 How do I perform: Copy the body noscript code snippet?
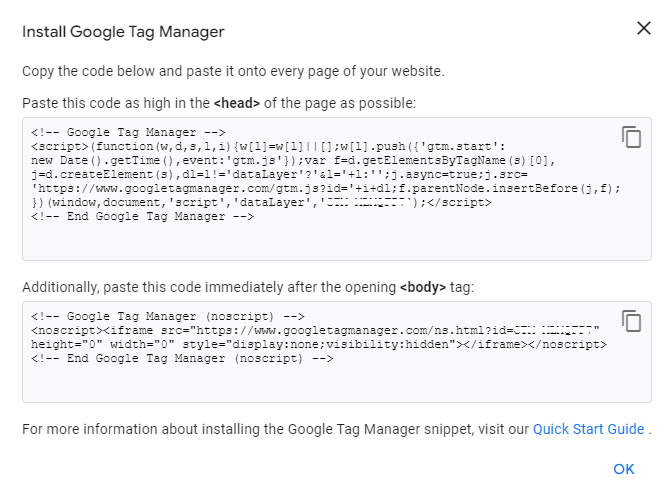(631, 321)
